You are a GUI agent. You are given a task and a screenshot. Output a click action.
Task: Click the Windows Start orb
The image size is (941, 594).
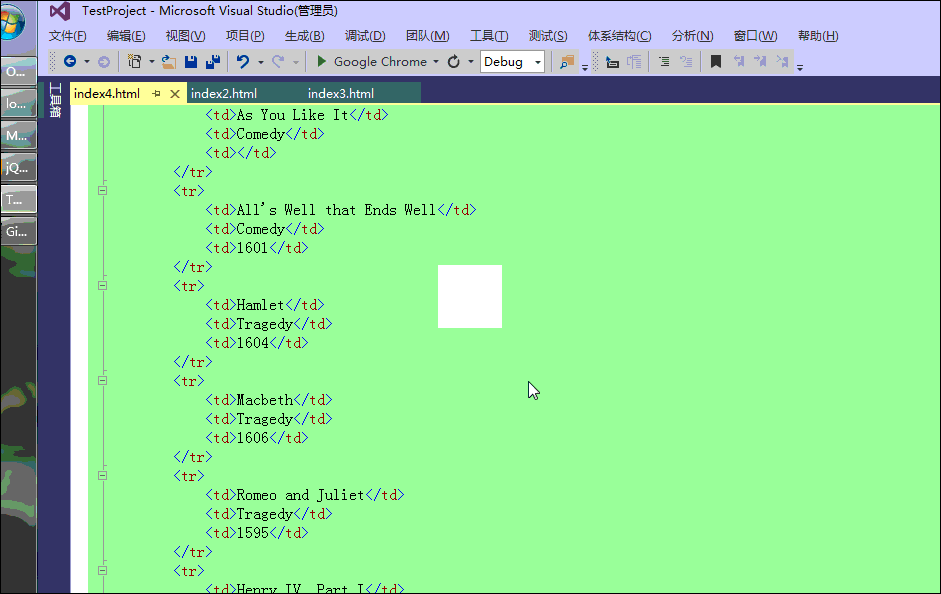click(x=11, y=24)
